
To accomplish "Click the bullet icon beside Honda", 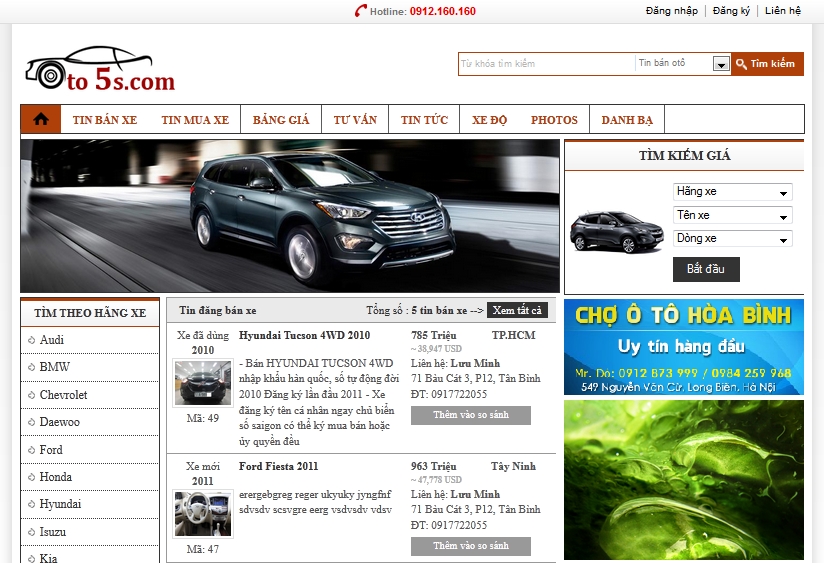I will tap(32, 477).
